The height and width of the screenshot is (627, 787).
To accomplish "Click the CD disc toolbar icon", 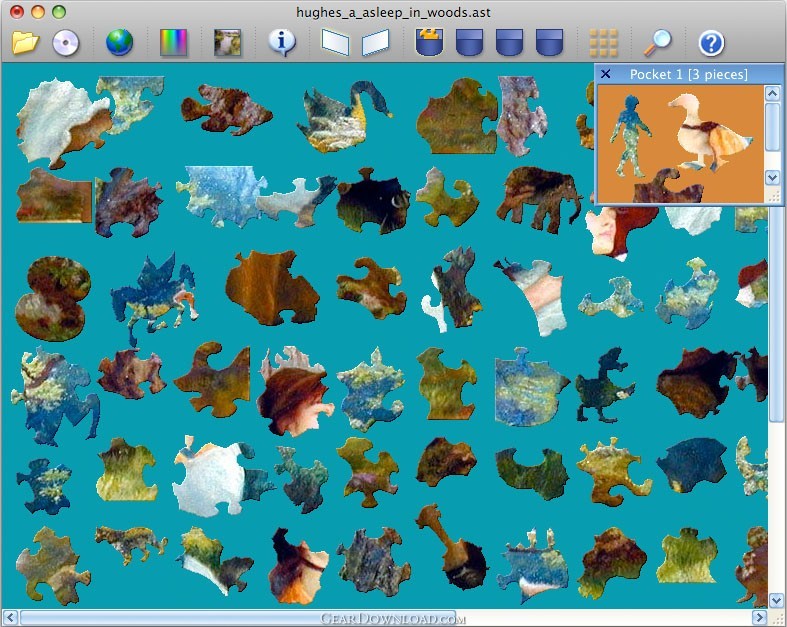I will coord(66,42).
